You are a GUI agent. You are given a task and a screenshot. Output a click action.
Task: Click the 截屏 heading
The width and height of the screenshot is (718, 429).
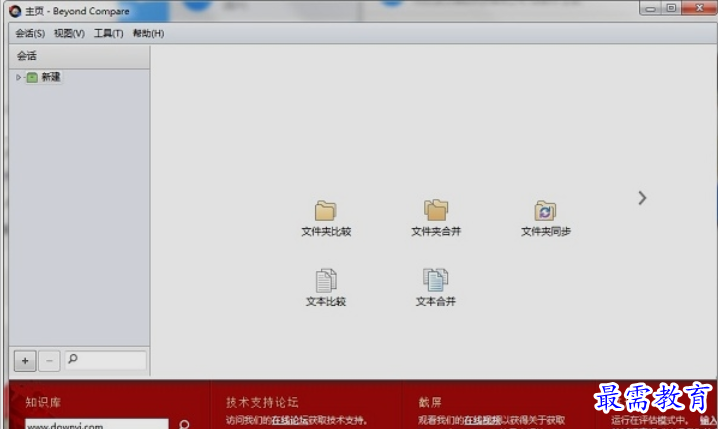click(x=430, y=402)
